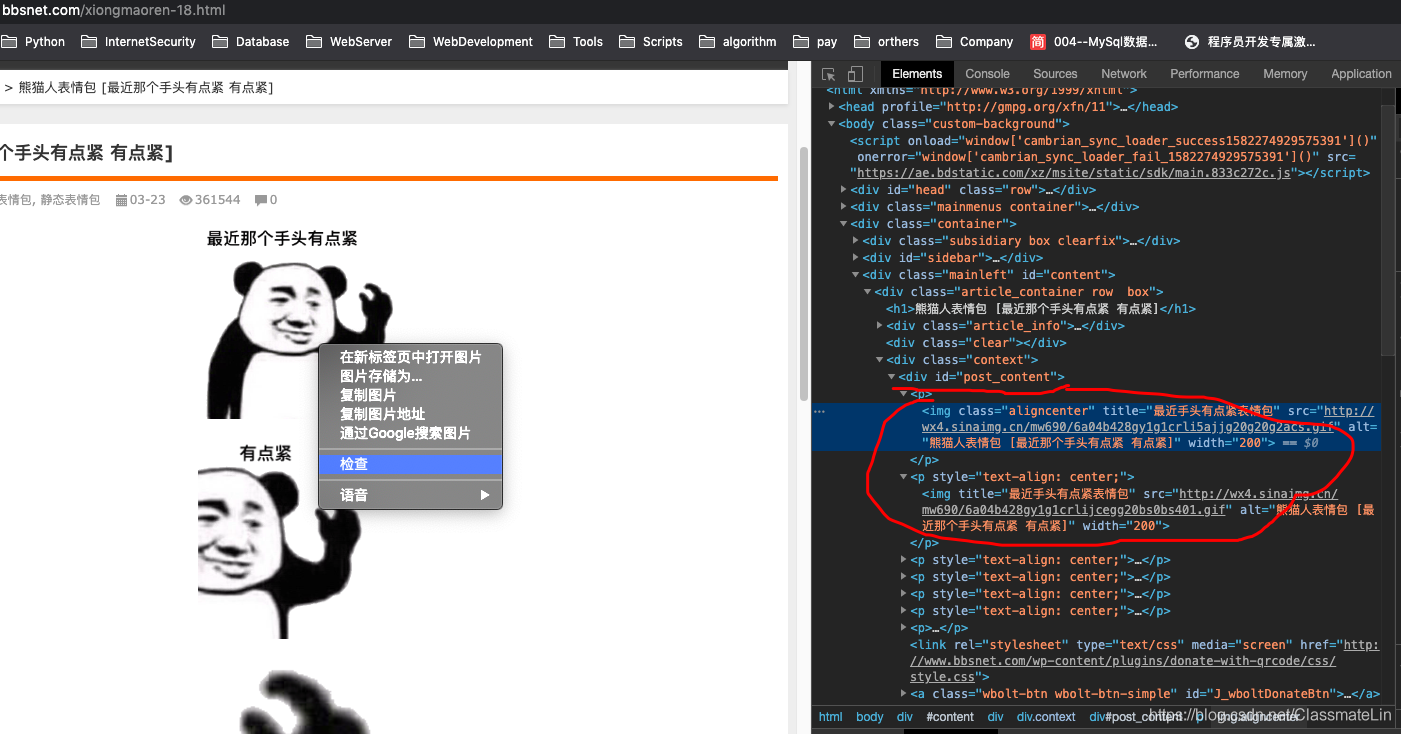Viewport: 1401px width, 734px height.
Task: Expand the head element node
Action: 832,107
